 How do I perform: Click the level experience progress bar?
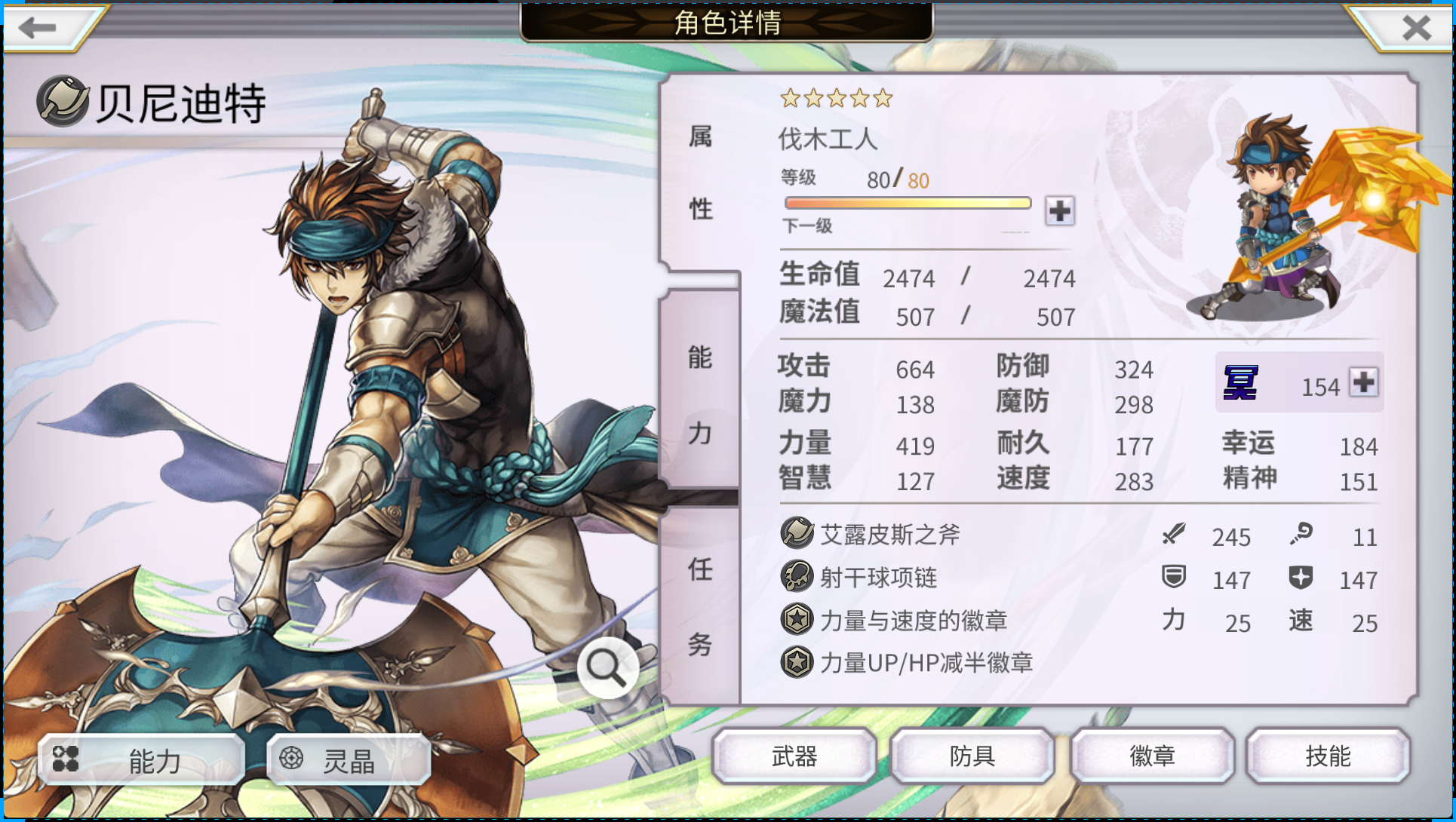(x=908, y=203)
